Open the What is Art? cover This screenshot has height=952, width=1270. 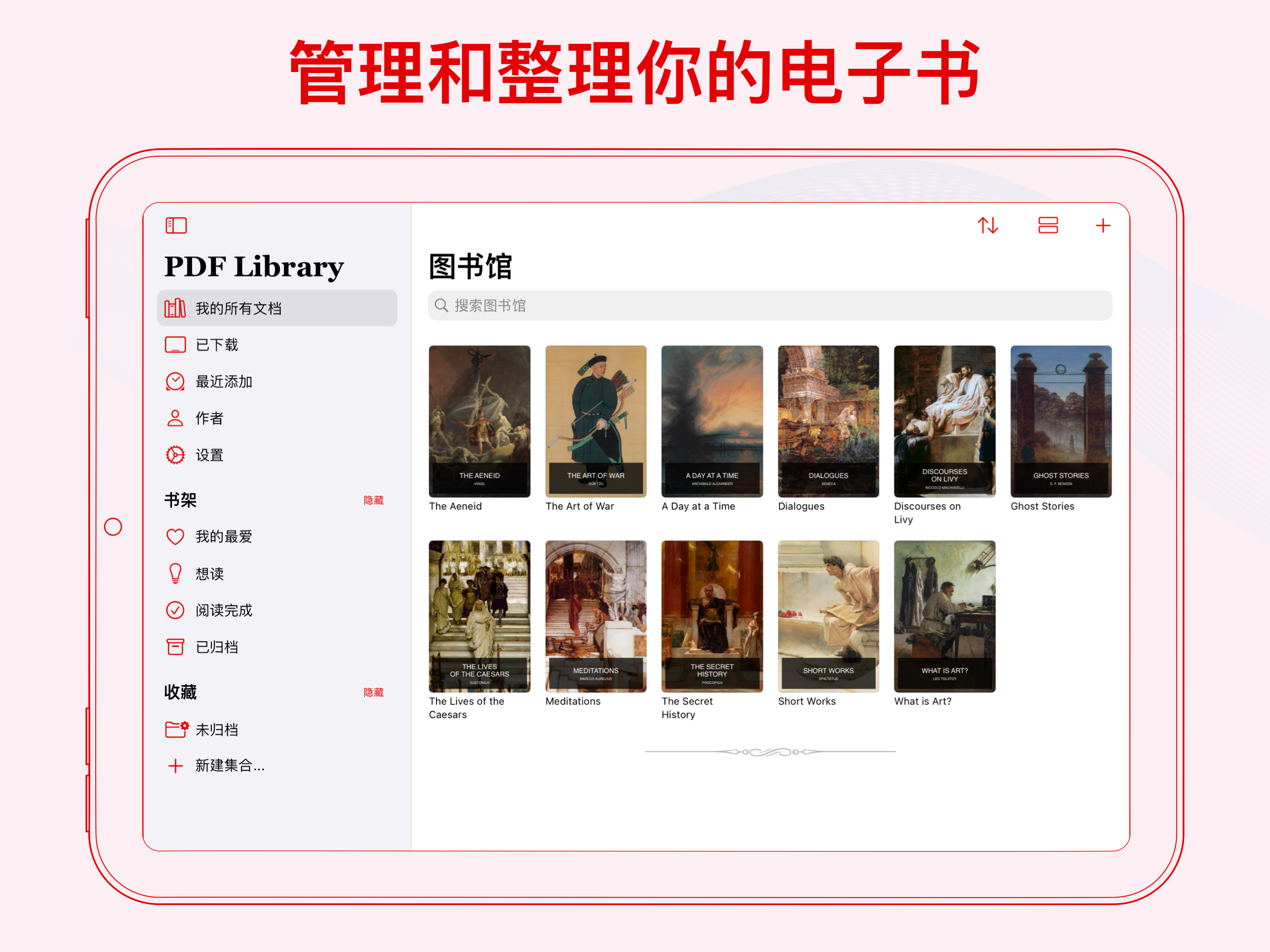point(945,616)
